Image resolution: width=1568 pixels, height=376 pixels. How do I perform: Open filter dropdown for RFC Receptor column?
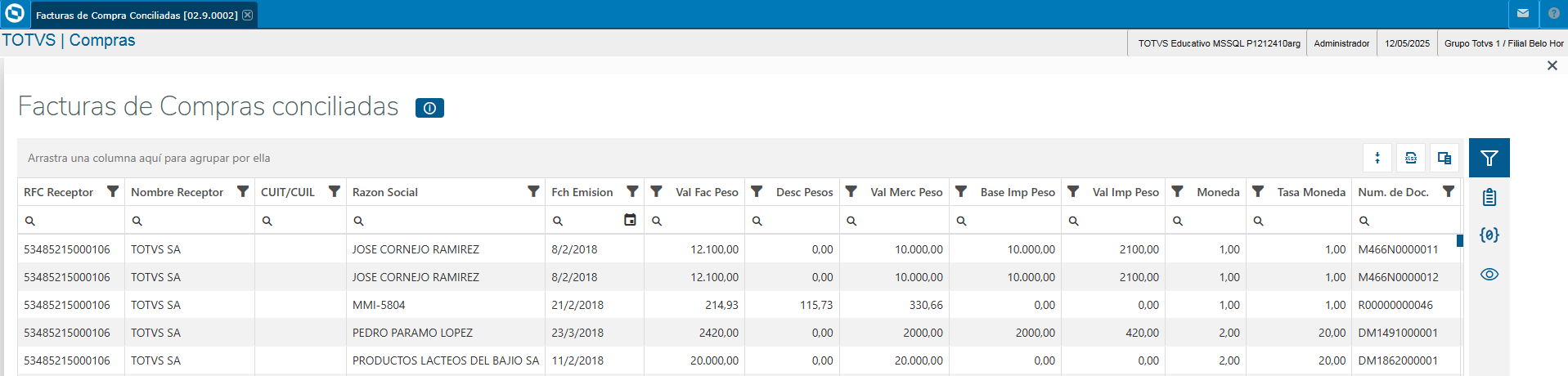(x=113, y=192)
